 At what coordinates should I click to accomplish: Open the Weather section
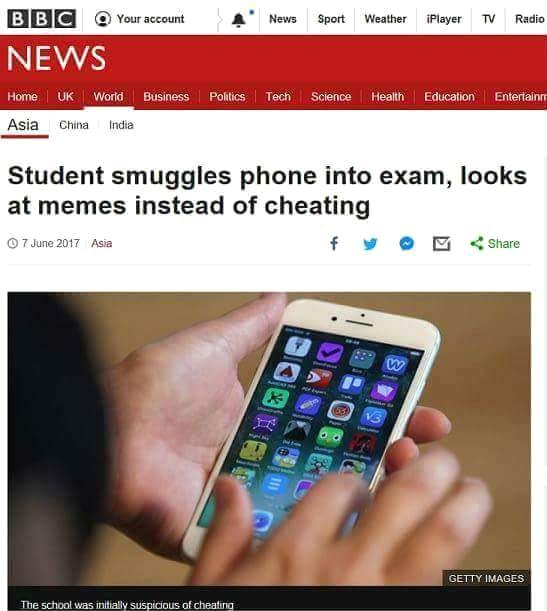[385, 19]
